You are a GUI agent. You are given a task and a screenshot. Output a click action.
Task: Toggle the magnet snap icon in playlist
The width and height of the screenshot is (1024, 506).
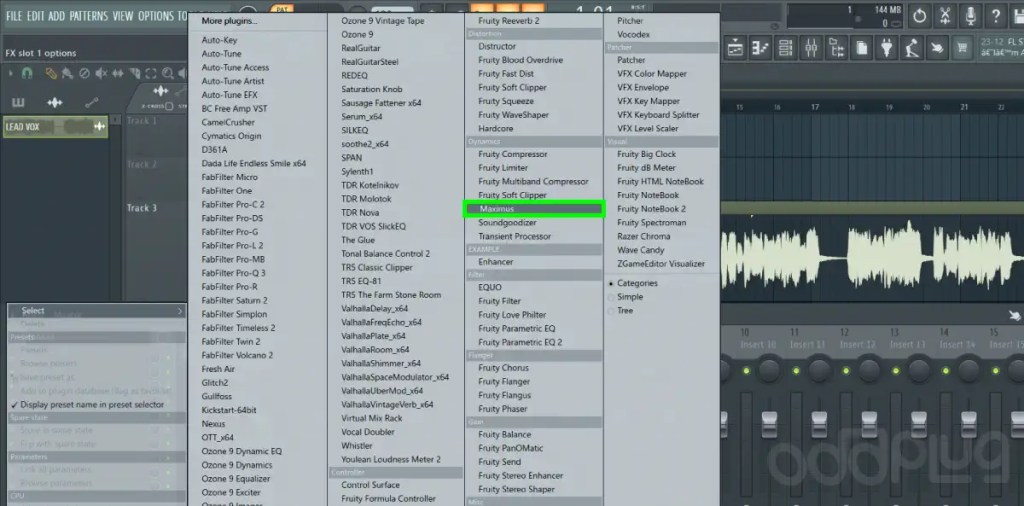(27, 74)
